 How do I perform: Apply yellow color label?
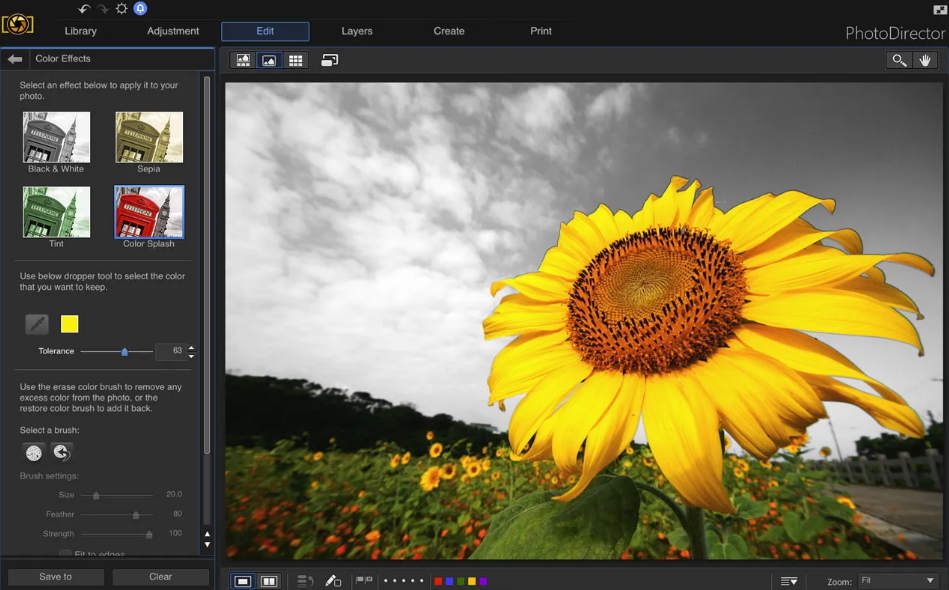tap(472, 582)
